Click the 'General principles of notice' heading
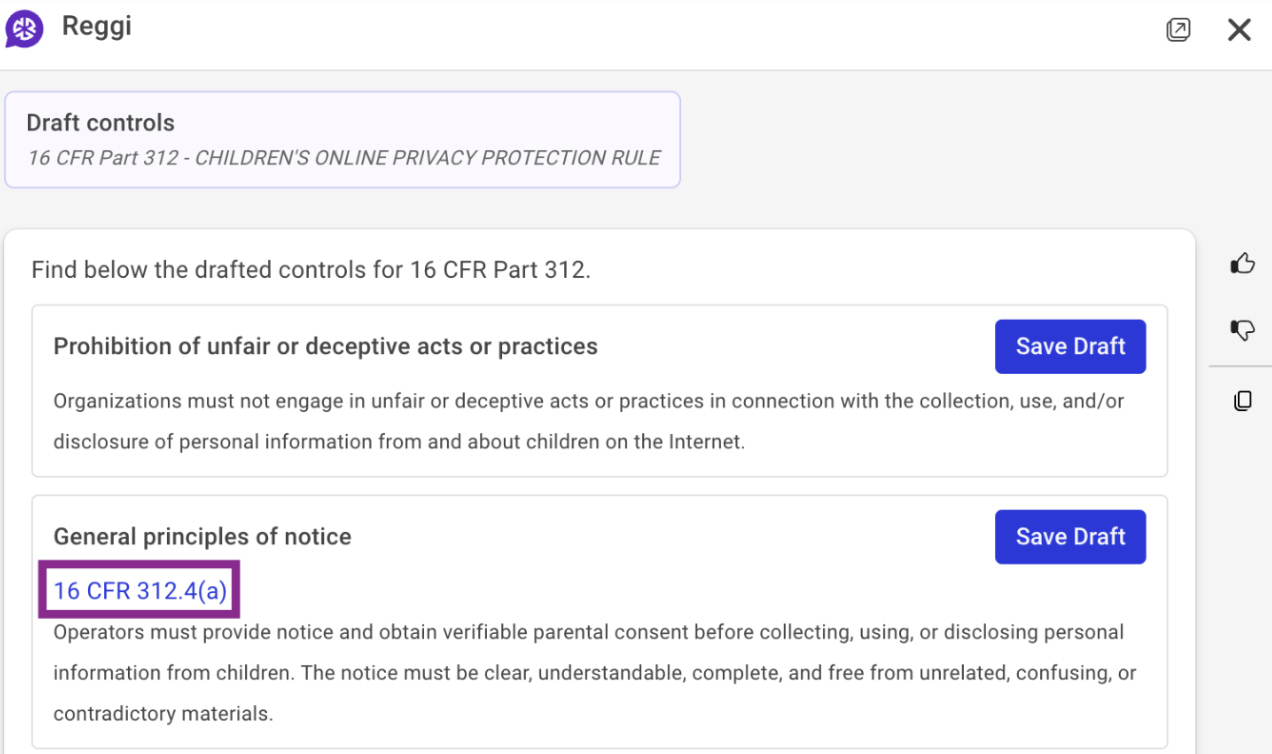This screenshot has height=754, width=1272. click(202, 537)
